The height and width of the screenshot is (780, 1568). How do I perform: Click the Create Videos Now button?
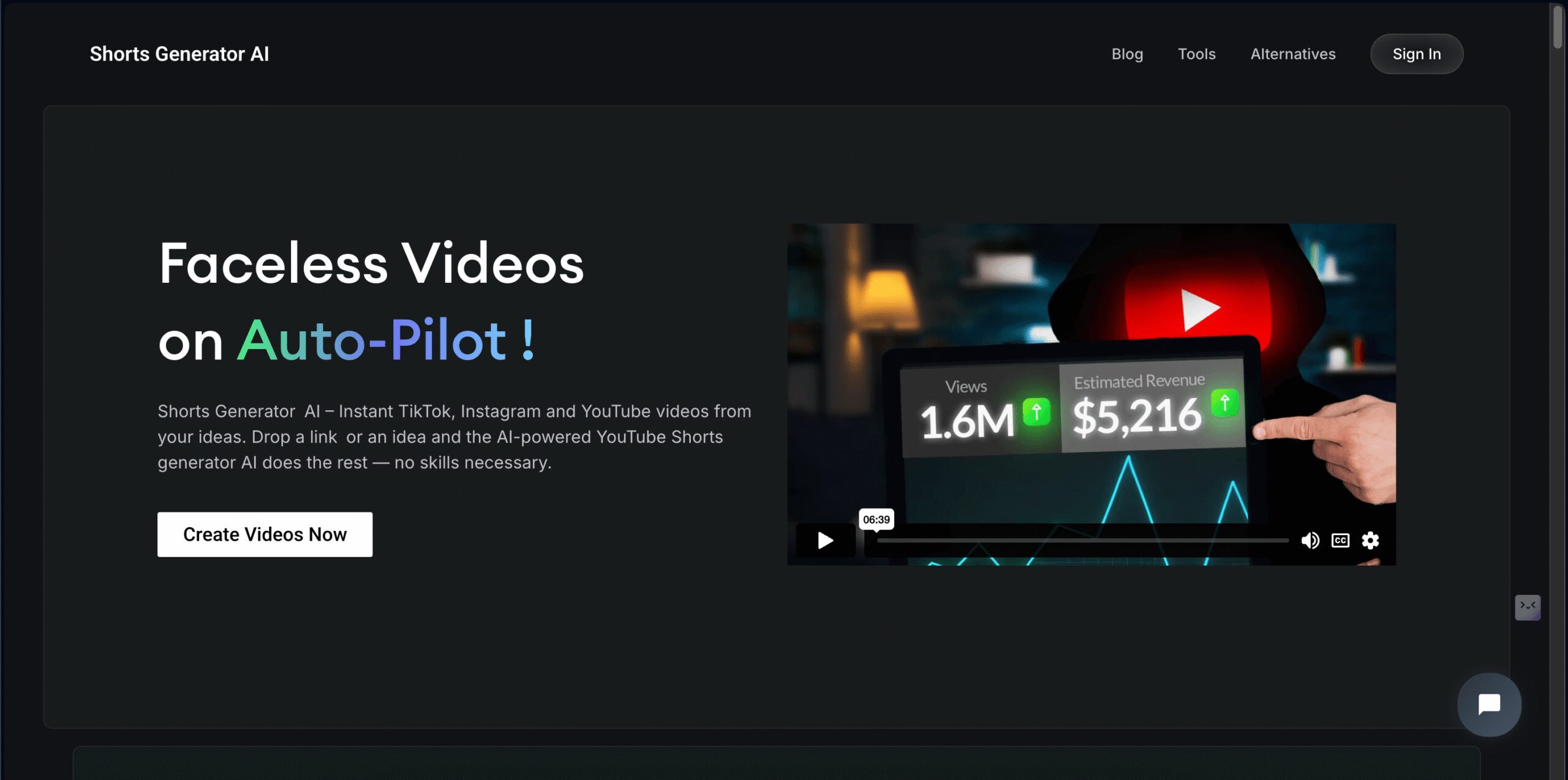point(265,534)
